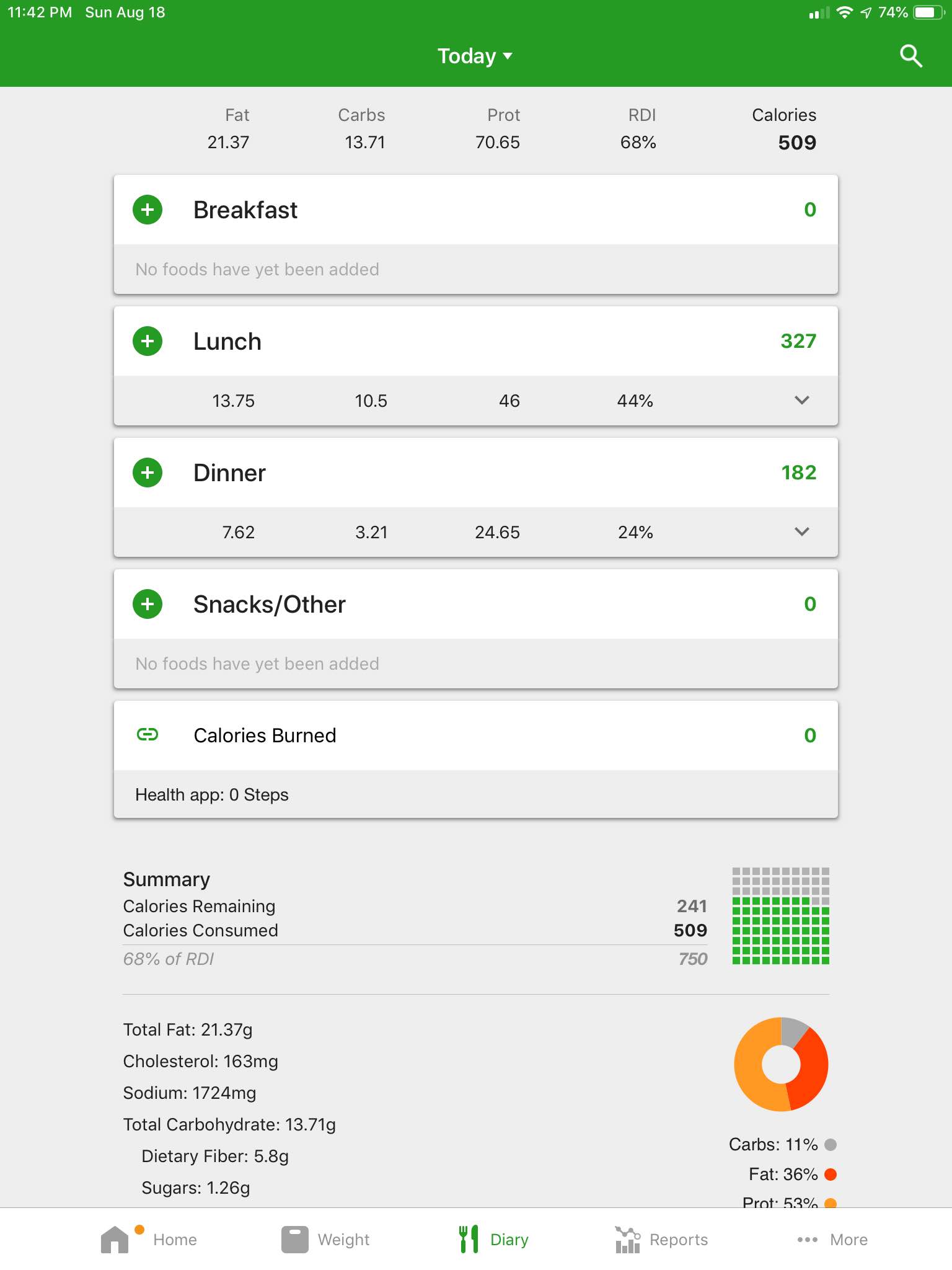Expand the Dinner foods chevron

pos(801,531)
